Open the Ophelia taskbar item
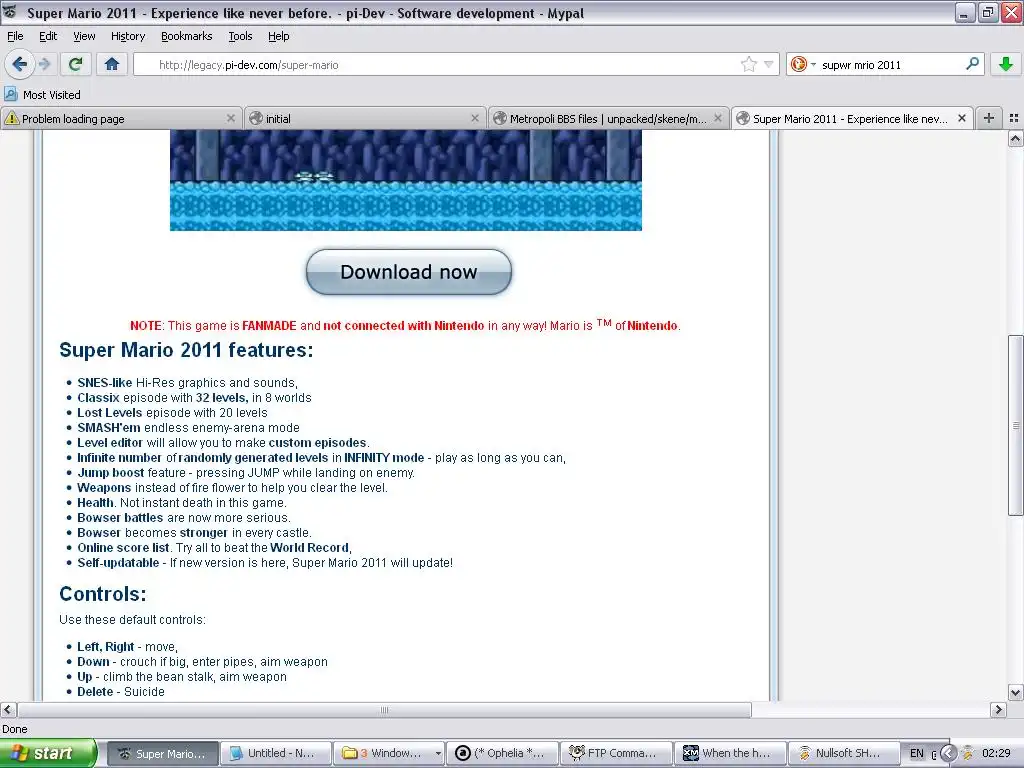This screenshot has width=1024, height=768. tap(502, 753)
